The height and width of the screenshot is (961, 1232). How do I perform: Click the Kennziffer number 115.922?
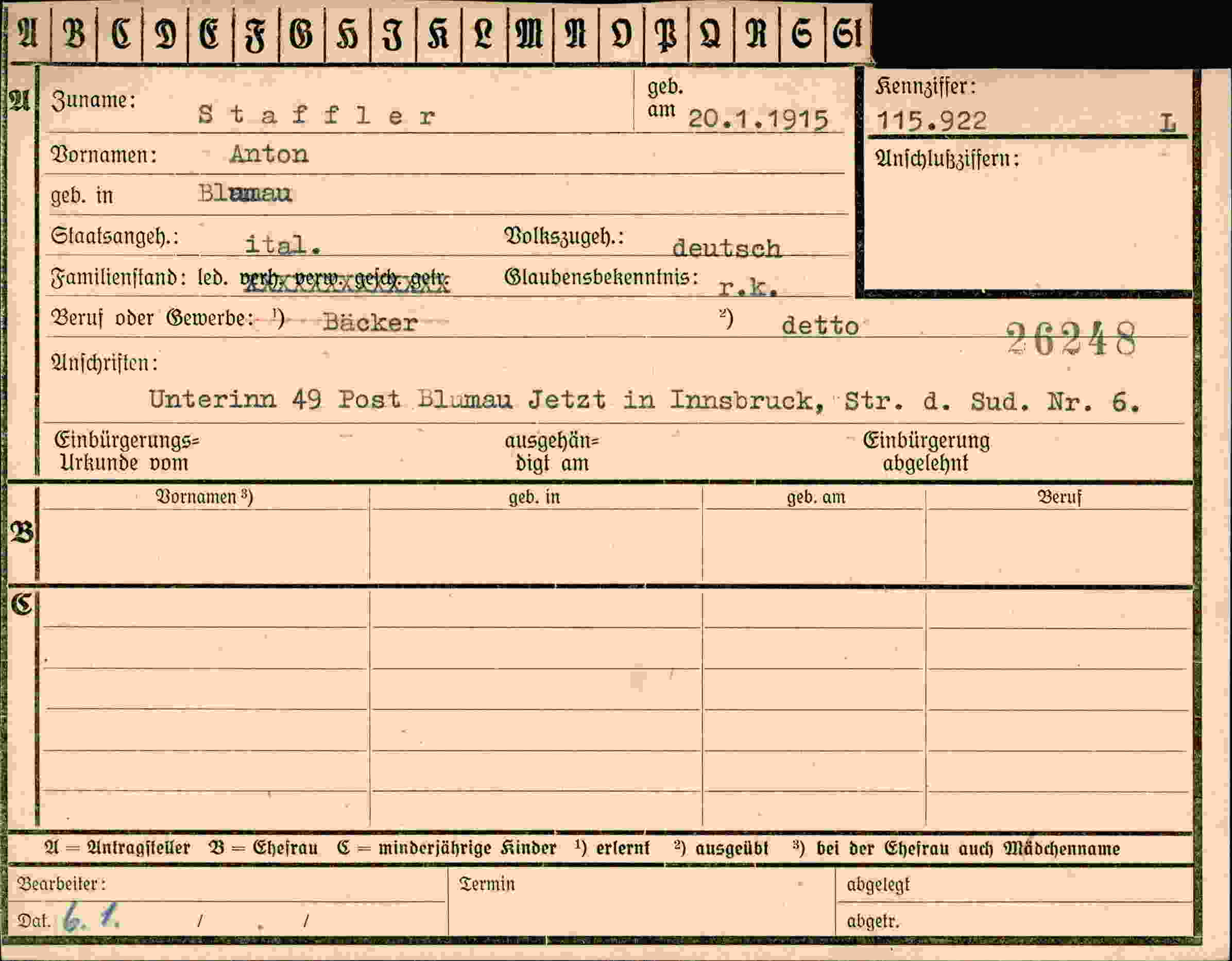click(x=932, y=121)
